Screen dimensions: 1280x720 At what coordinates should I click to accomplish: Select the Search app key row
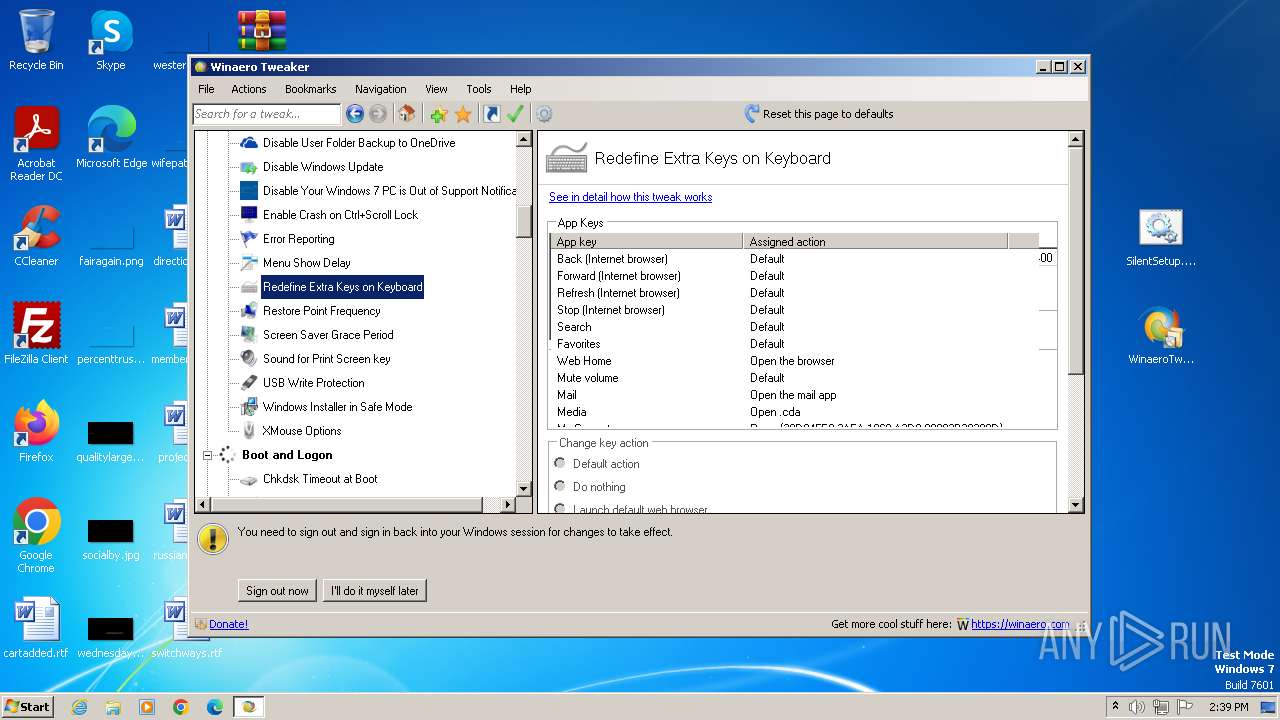pyautogui.click(x=795, y=327)
